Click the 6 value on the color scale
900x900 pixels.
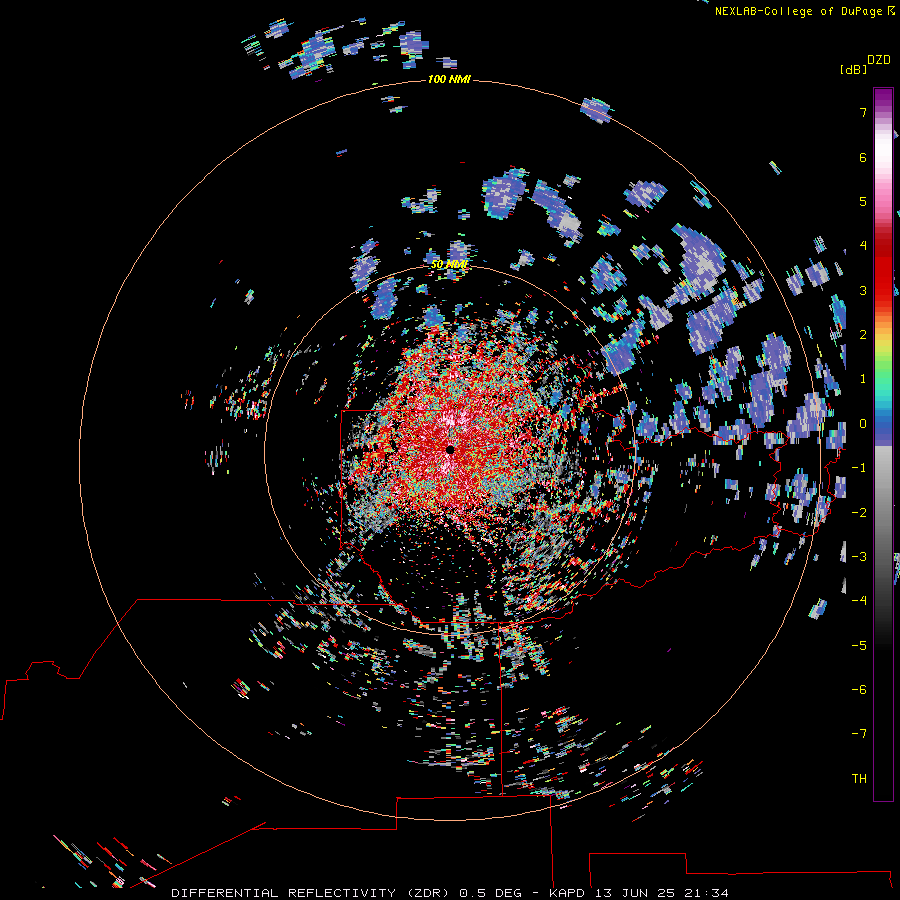[x=863, y=157]
